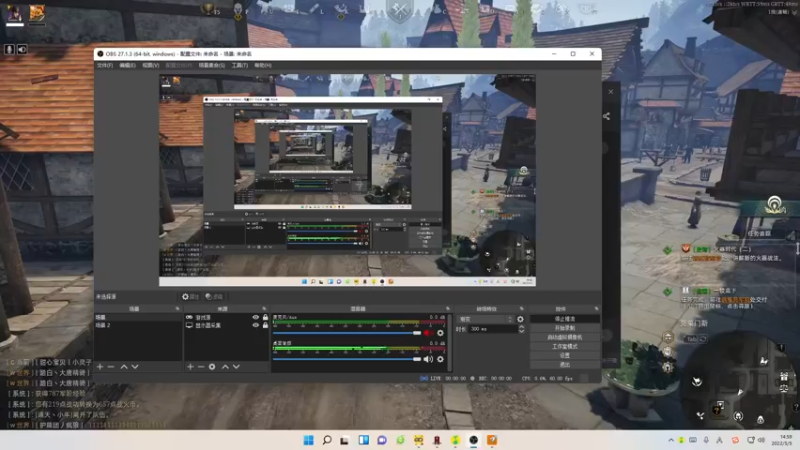The height and width of the screenshot is (450, 800).
Task: Open the Chat app on the taskbar
Action: 382,440
